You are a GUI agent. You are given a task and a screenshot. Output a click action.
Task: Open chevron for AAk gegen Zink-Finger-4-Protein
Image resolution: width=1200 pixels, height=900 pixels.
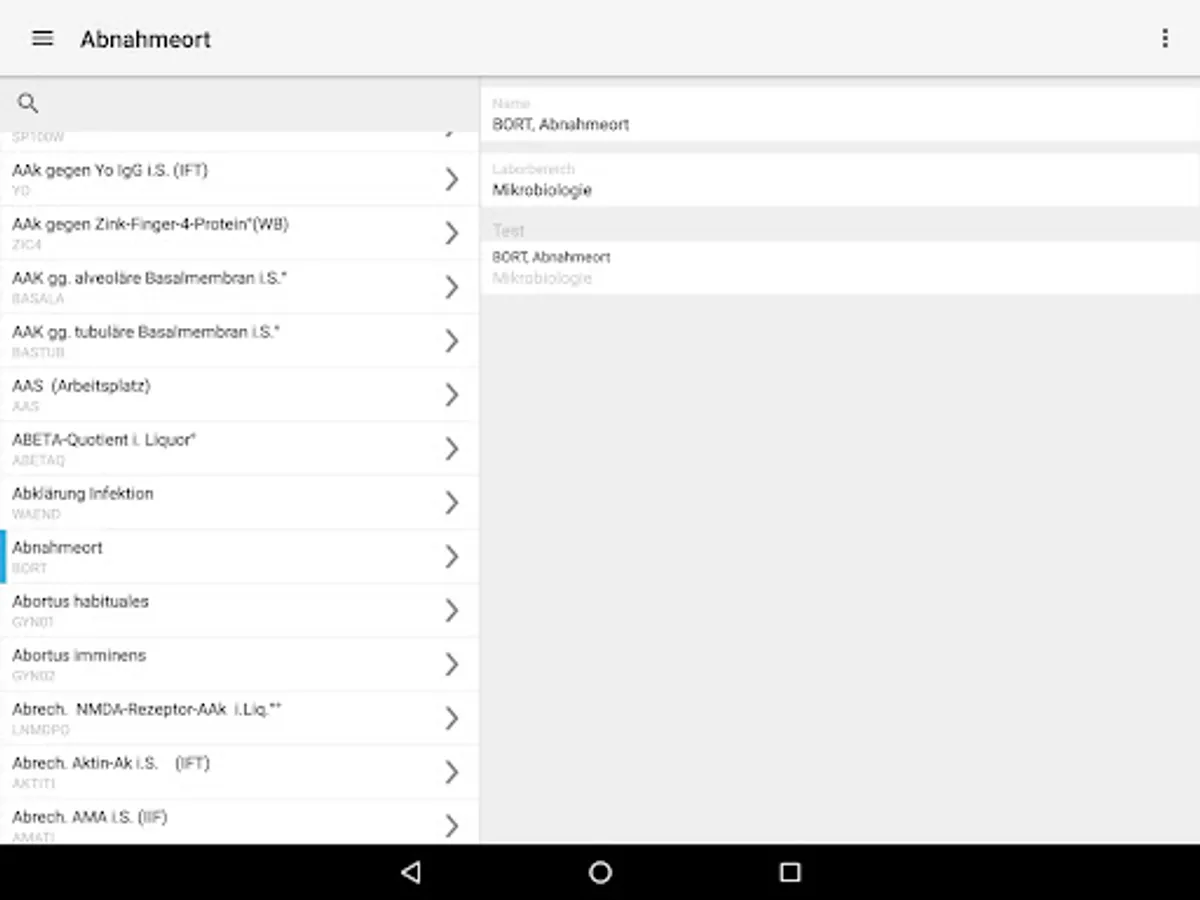[452, 233]
